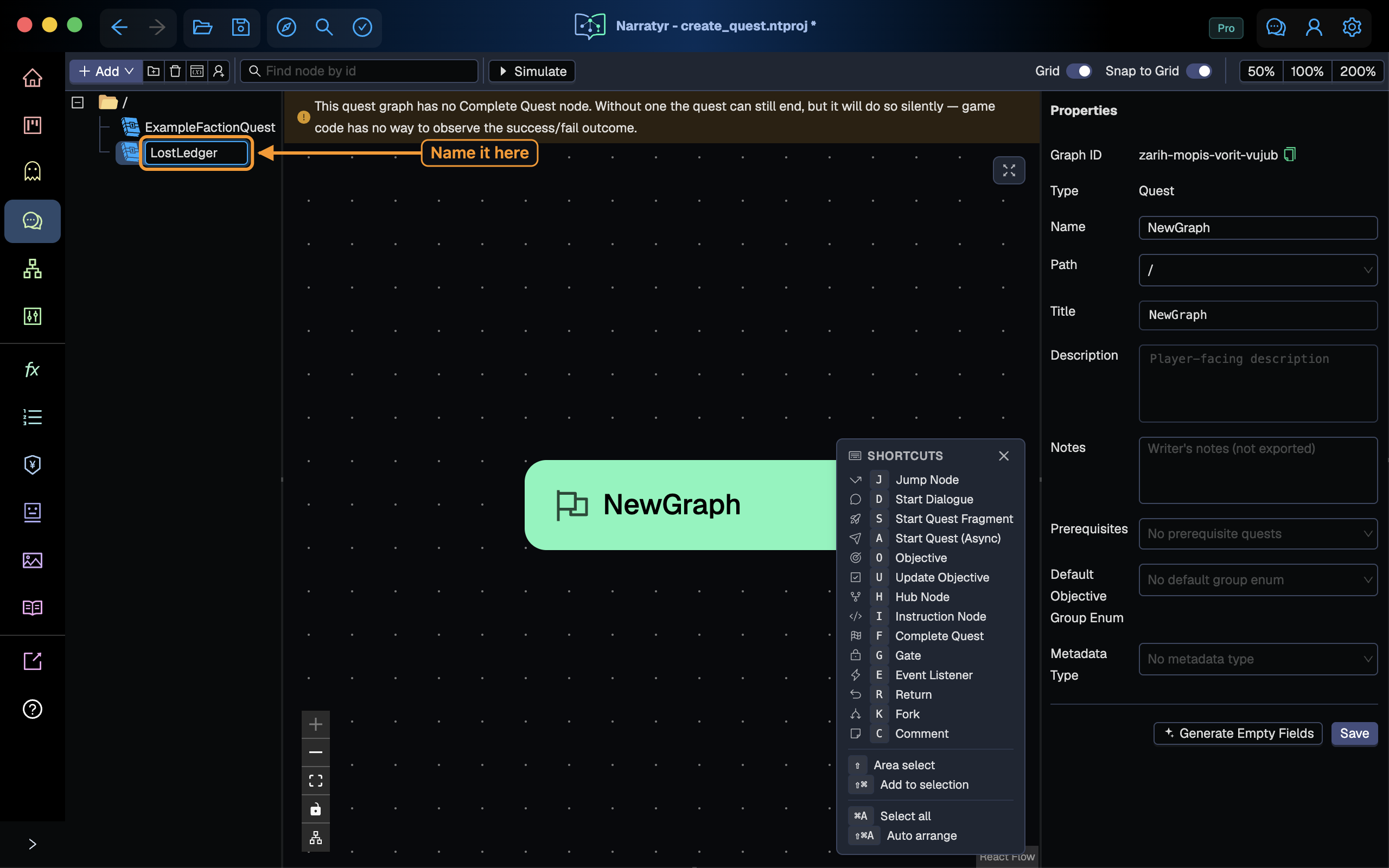Open Default Objective Group Enum dropdown
The image size is (1389, 868).
[x=1258, y=580]
